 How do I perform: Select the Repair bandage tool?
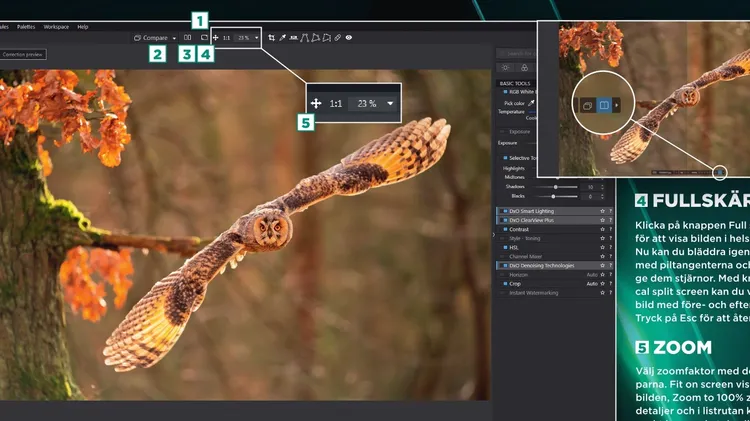click(338, 37)
